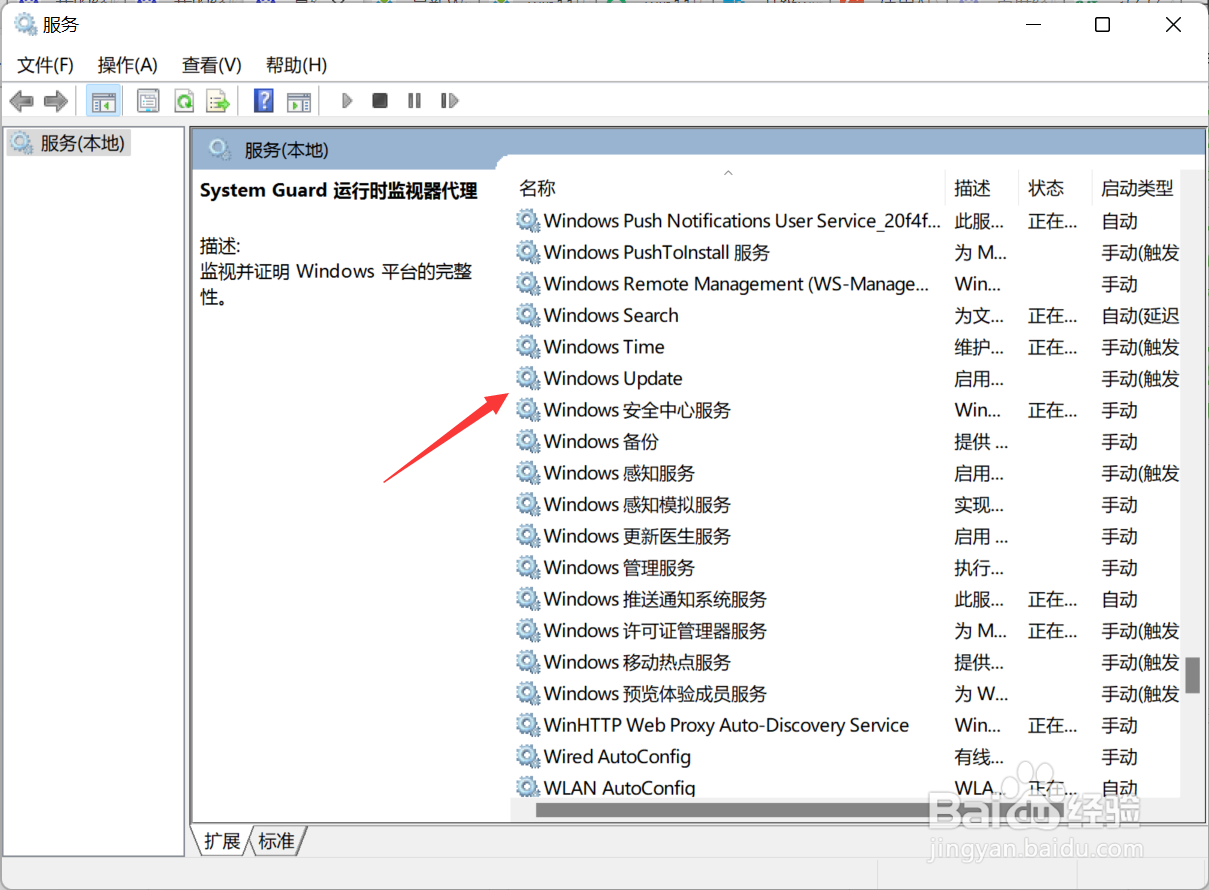Screen dimensions: 1209x890
Task: Refresh the services list
Action: [x=184, y=100]
